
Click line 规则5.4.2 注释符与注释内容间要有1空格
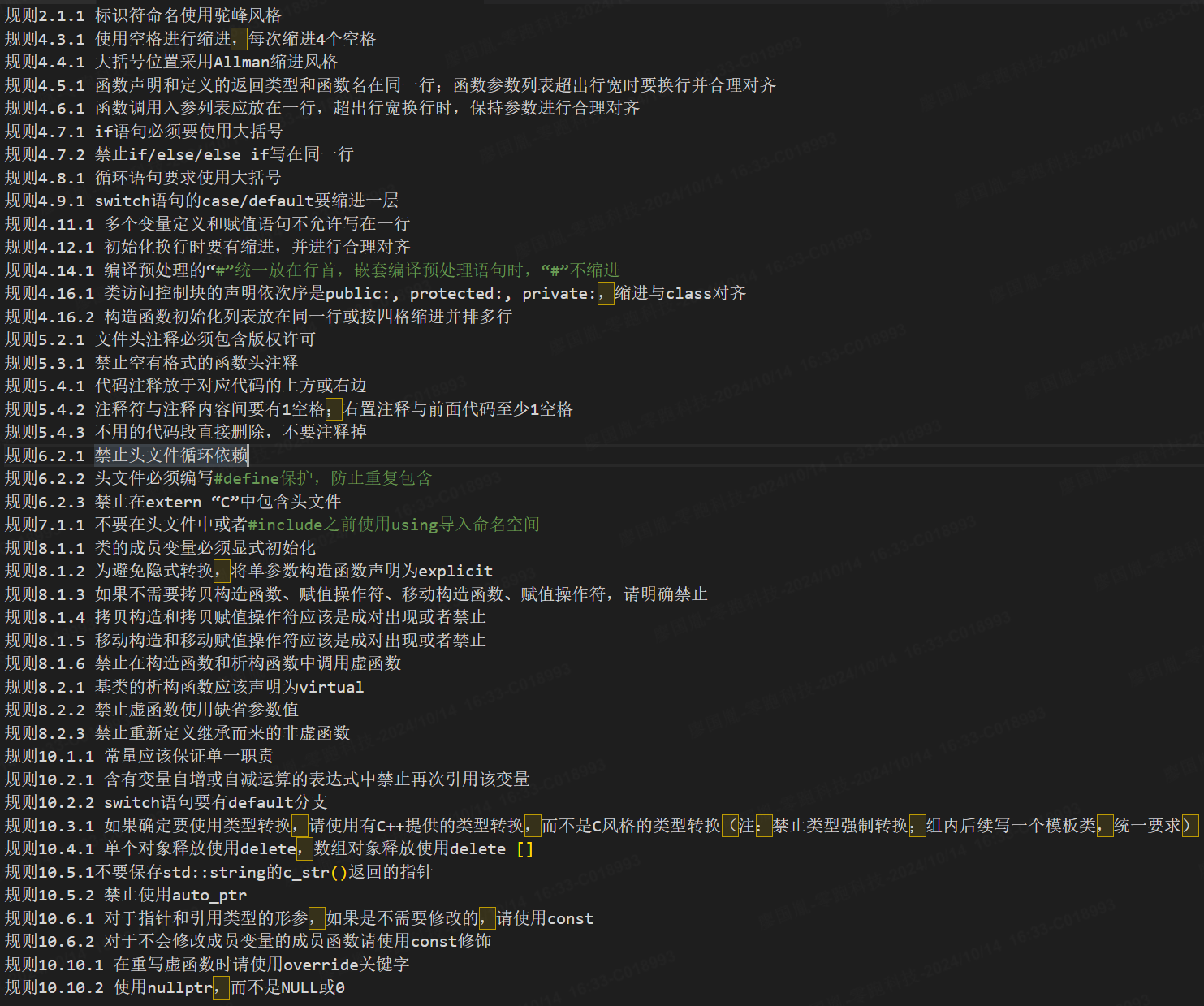pos(289,409)
